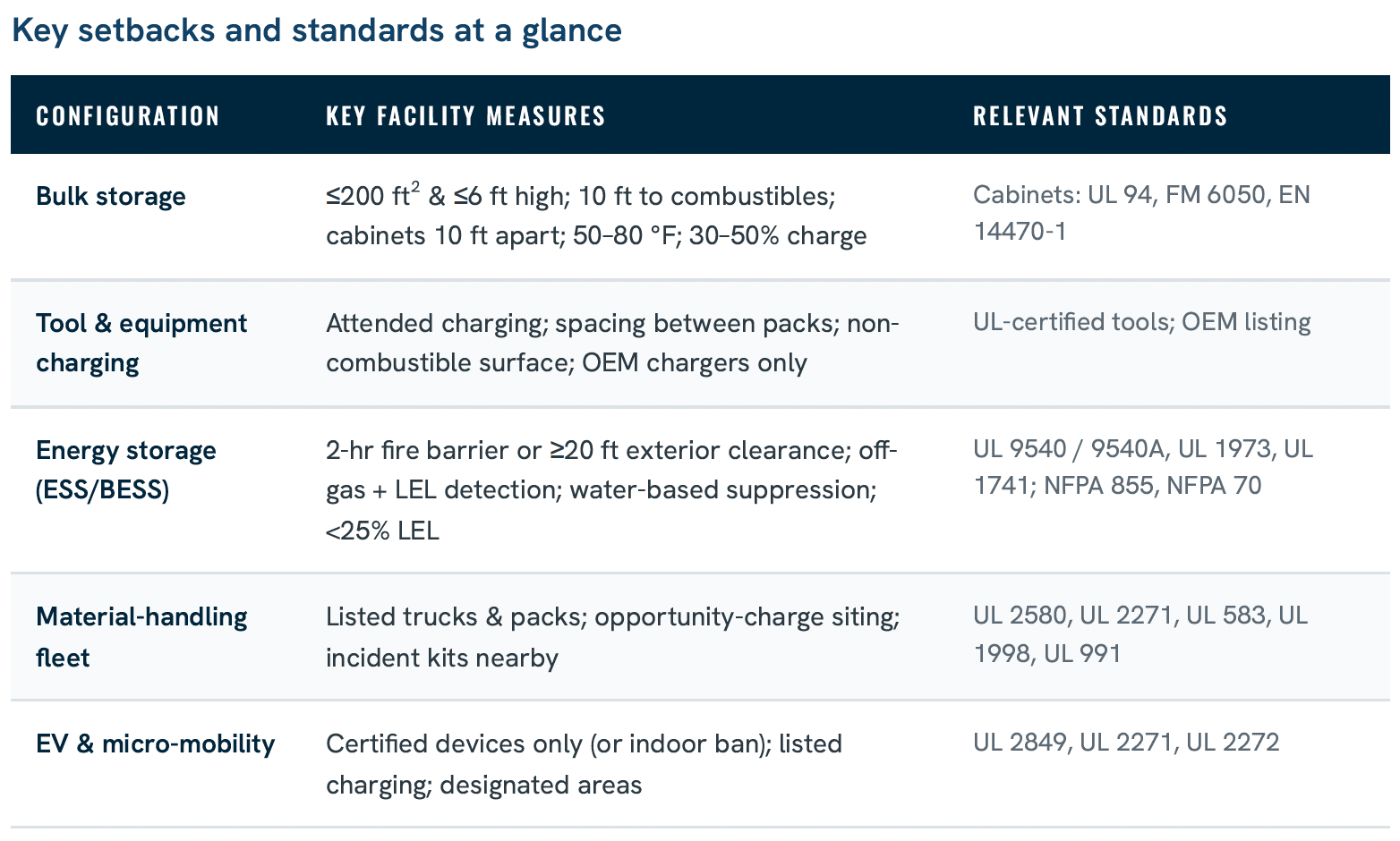
Task: Click the CONFIGURATION column header
Action: pyautogui.click(x=128, y=116)
